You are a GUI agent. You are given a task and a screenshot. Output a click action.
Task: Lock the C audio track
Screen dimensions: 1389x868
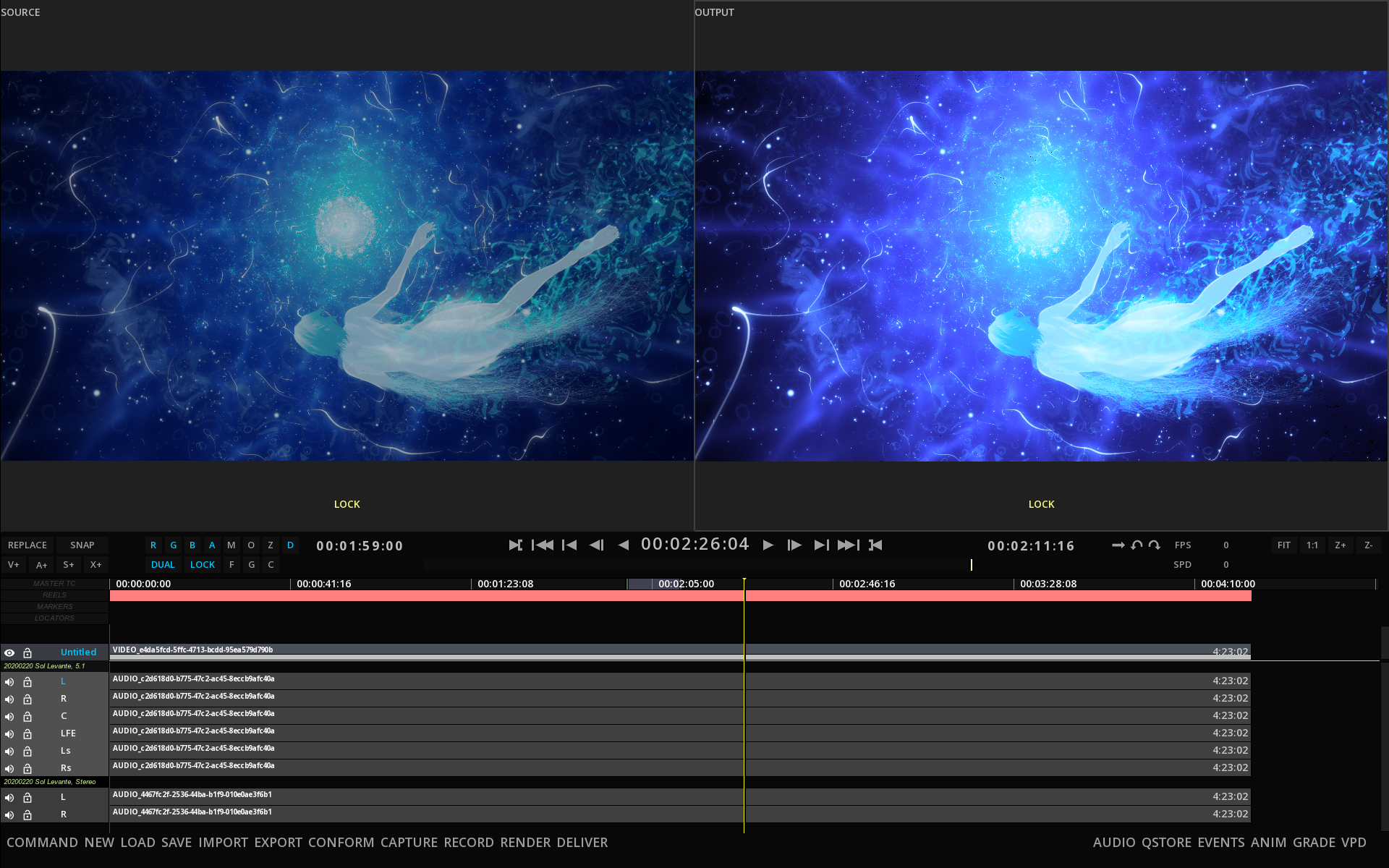click(x=27, y=716)
